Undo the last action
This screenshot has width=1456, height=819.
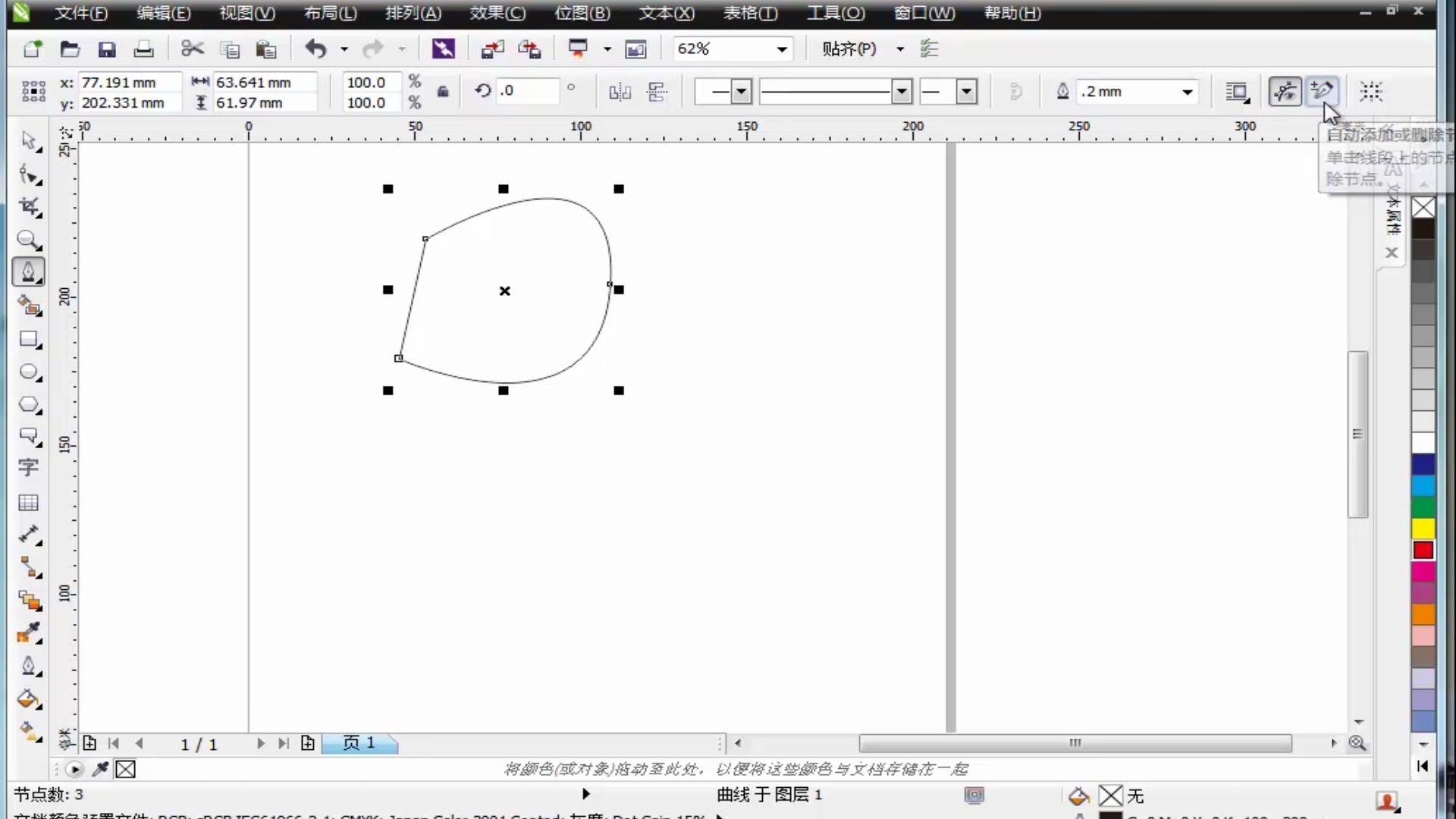[315, 49]
